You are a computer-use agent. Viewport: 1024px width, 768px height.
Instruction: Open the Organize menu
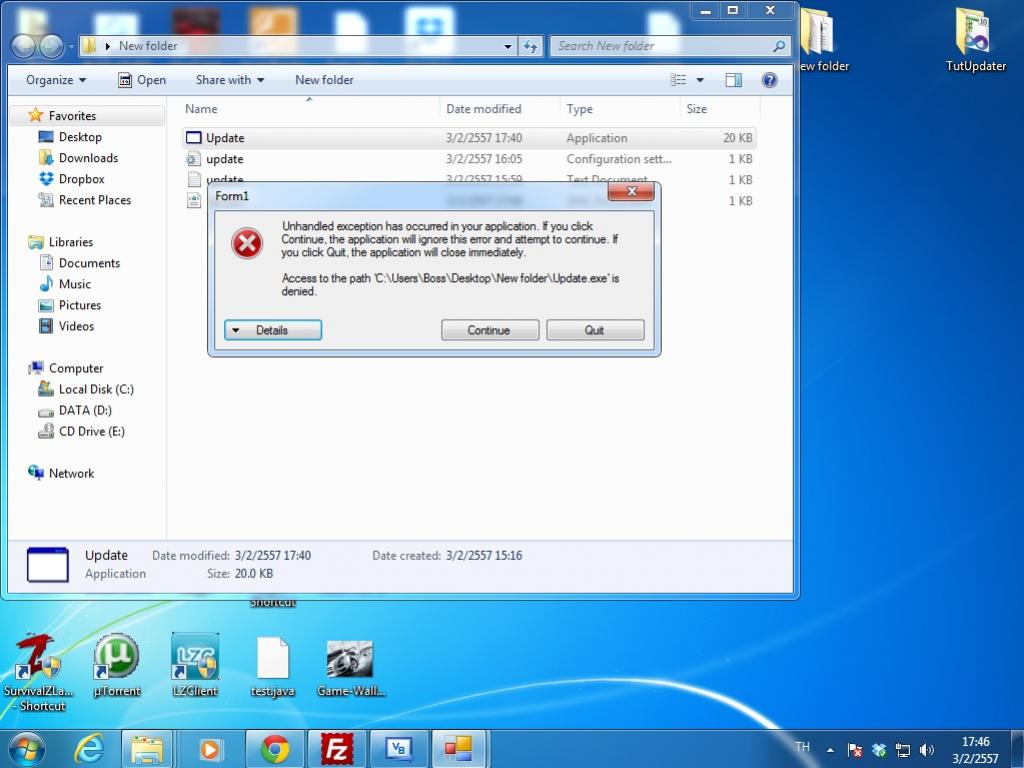(56, 80)
